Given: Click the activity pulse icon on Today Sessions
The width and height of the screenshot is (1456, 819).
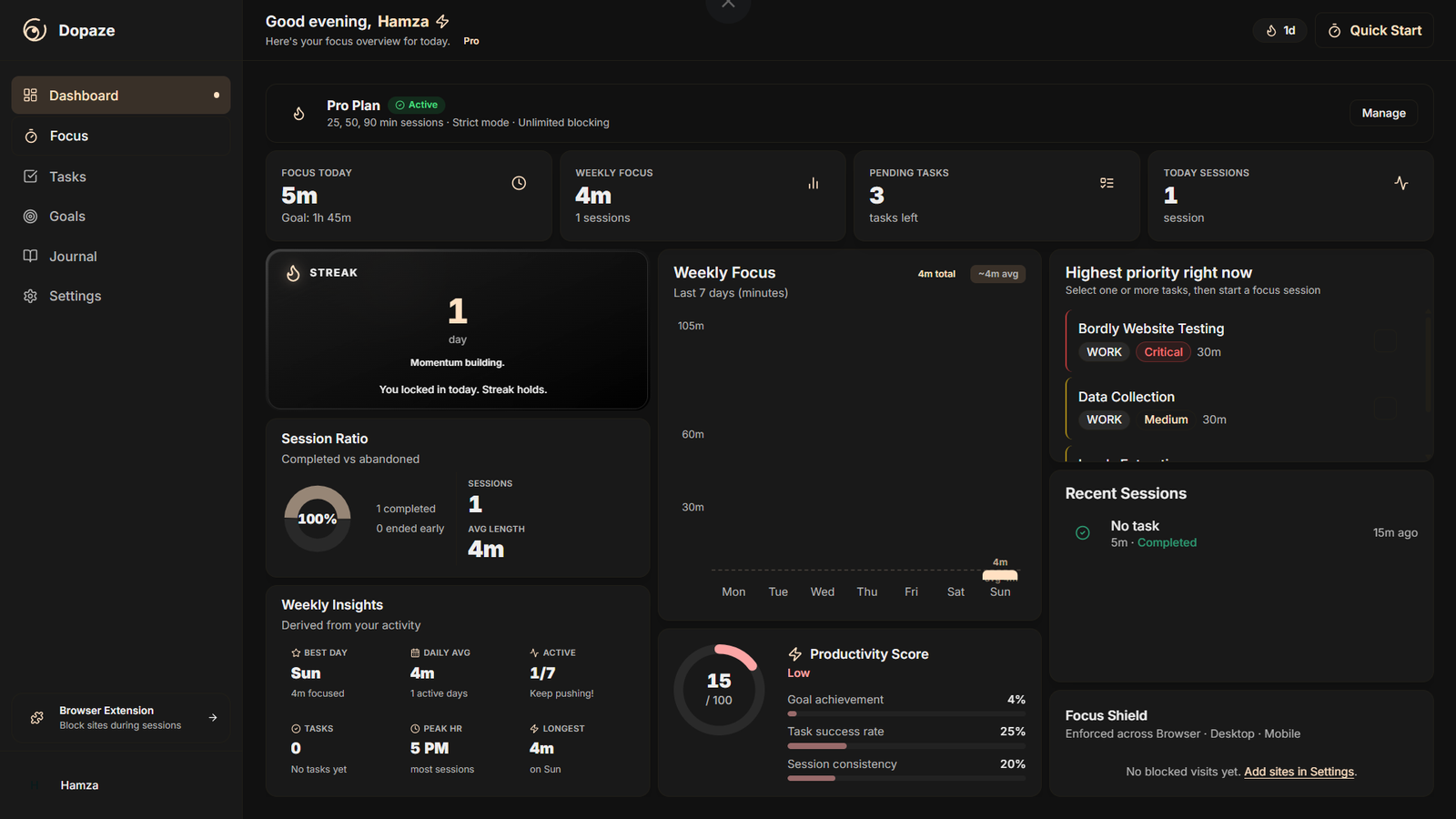Looking at the screenshot, I should click(1400, 183).
